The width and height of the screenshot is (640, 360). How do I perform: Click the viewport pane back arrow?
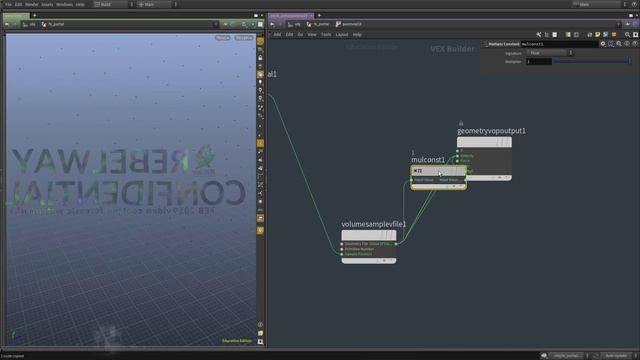(7, 24)
